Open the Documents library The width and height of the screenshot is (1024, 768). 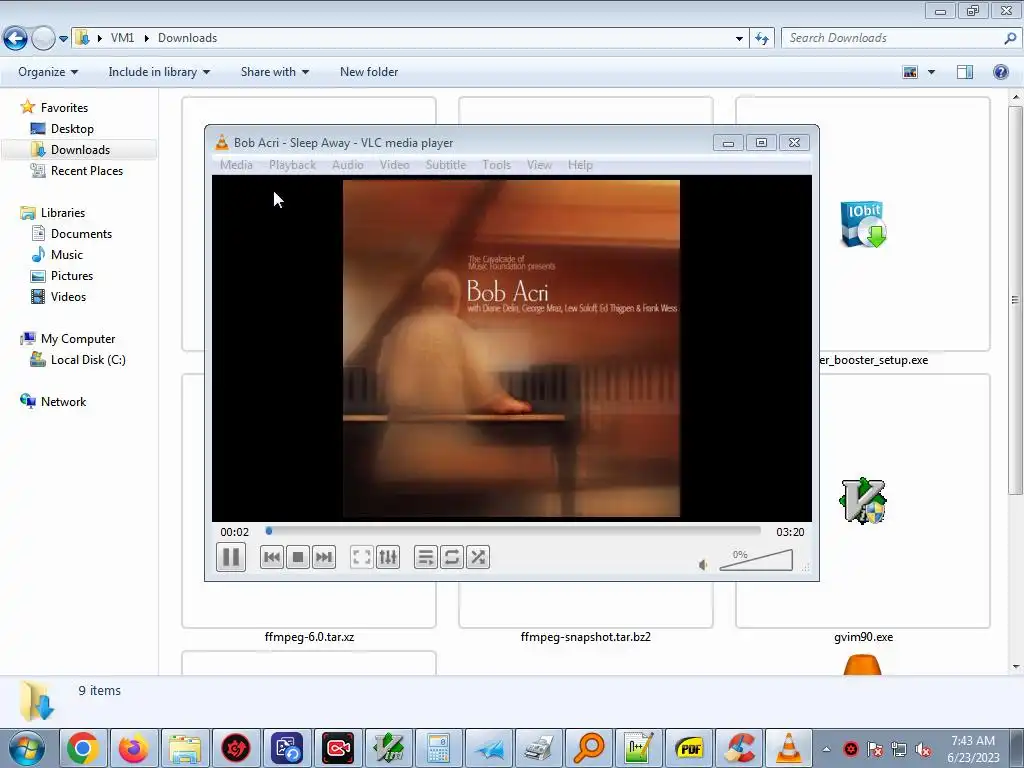[81, 234]
